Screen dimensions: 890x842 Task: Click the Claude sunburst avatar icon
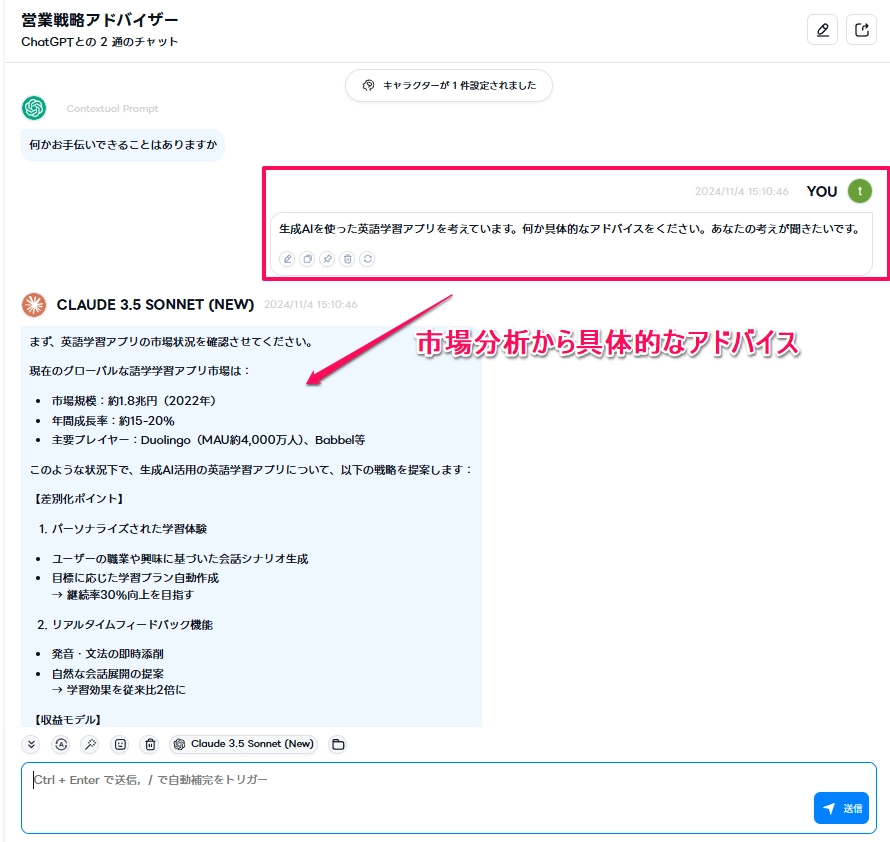click(34, 304)
